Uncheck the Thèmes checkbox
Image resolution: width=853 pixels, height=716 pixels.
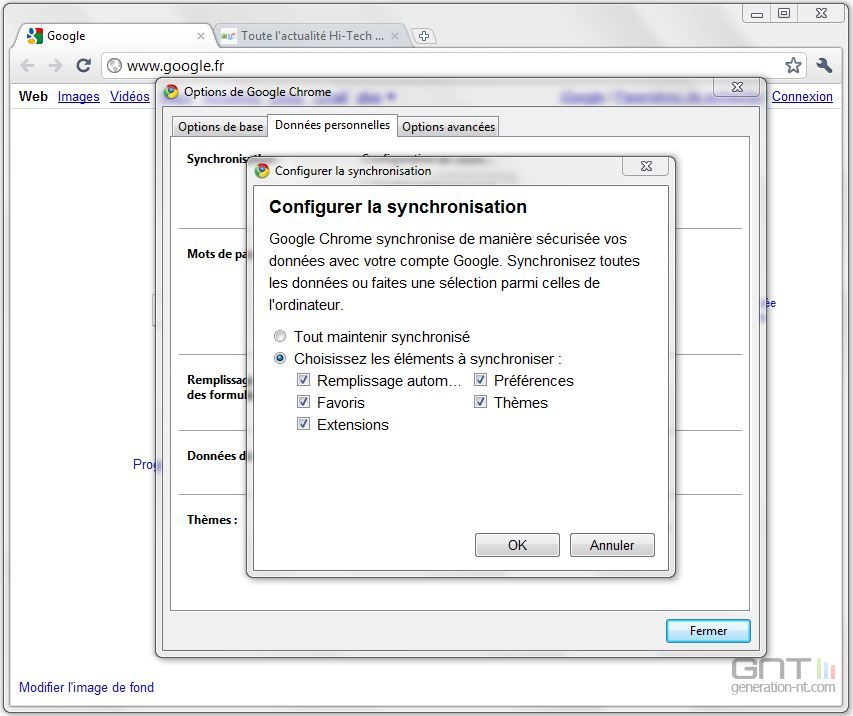click(x=480, y=402)
